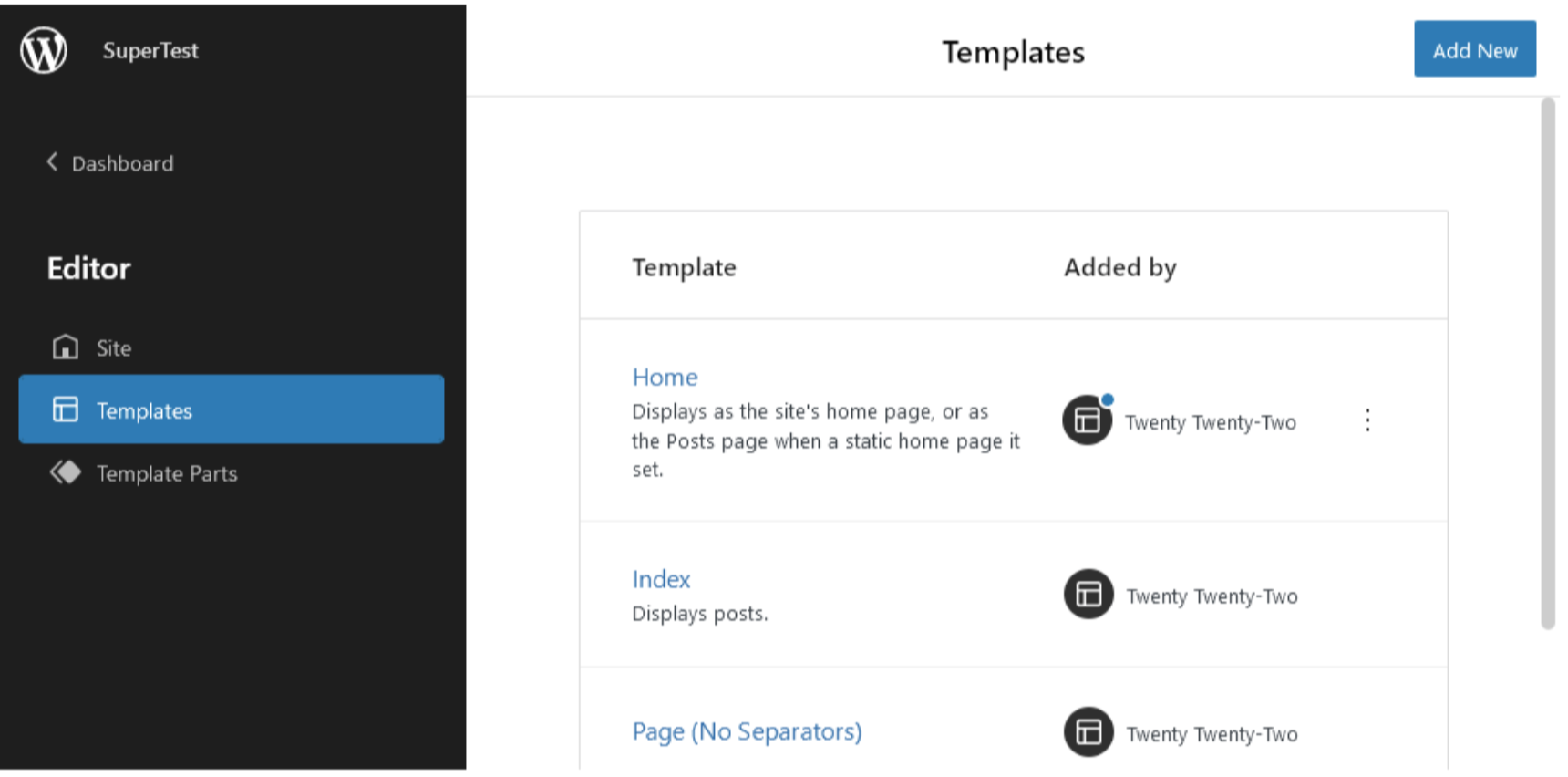
Task: Open the Index template link
Action: click(661, 580)
